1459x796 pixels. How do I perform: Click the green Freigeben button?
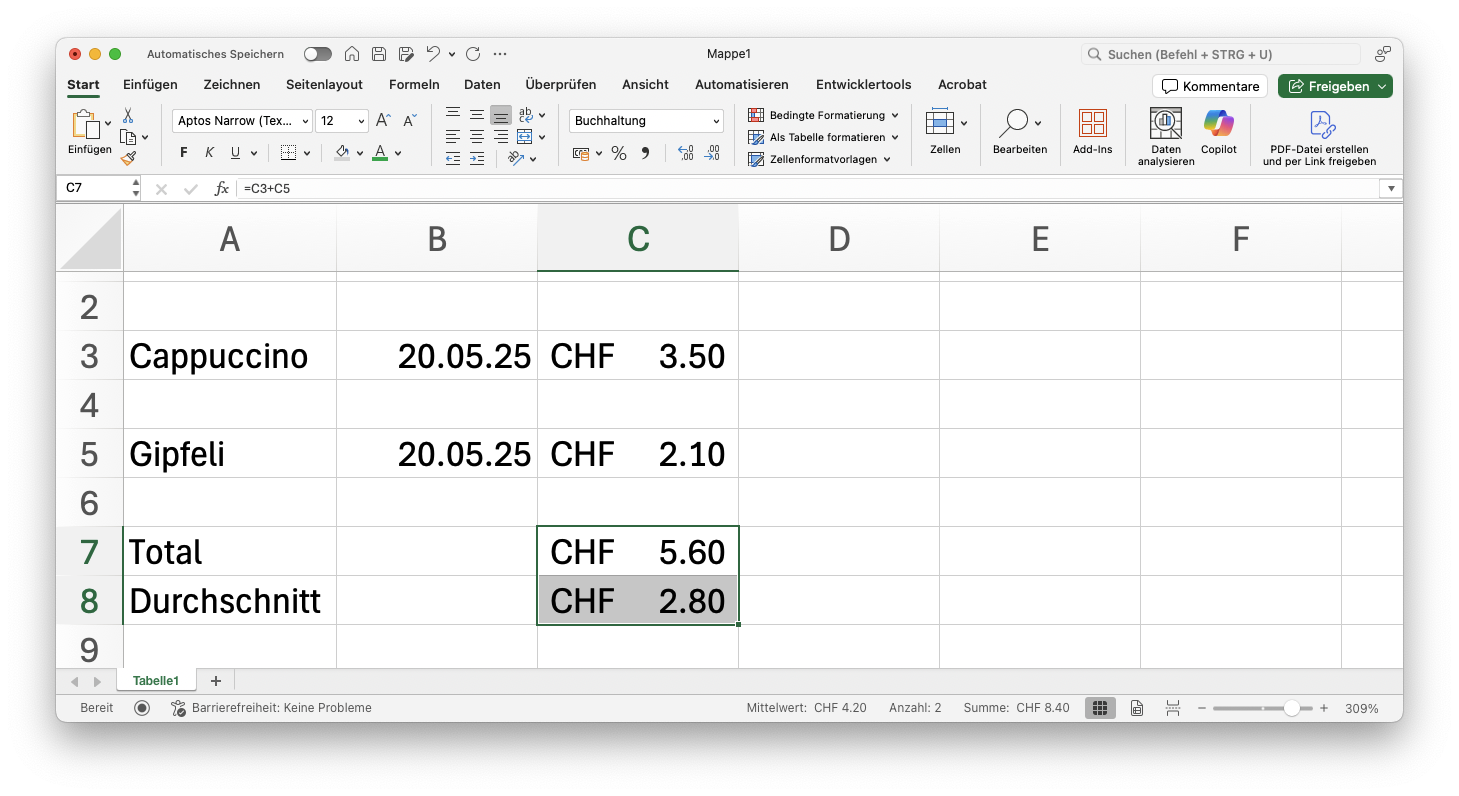pos(1334,86)
